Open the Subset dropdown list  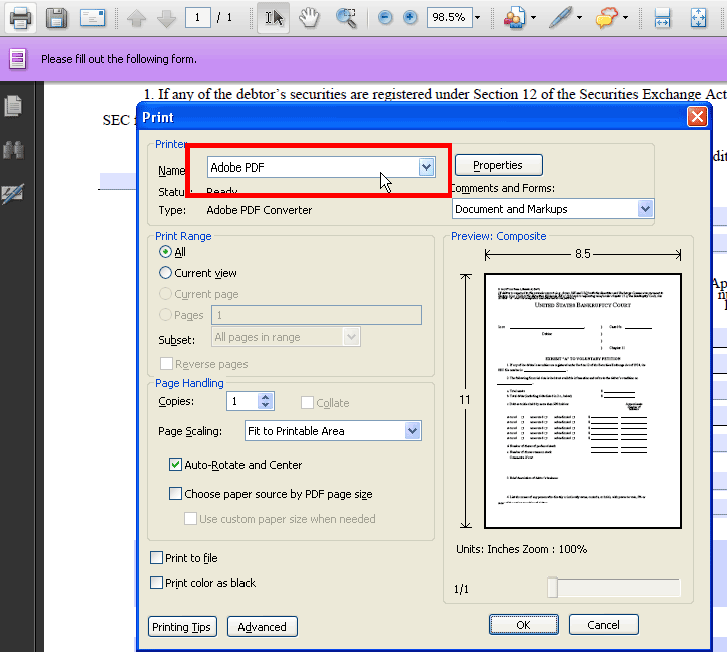coord(351,337)
